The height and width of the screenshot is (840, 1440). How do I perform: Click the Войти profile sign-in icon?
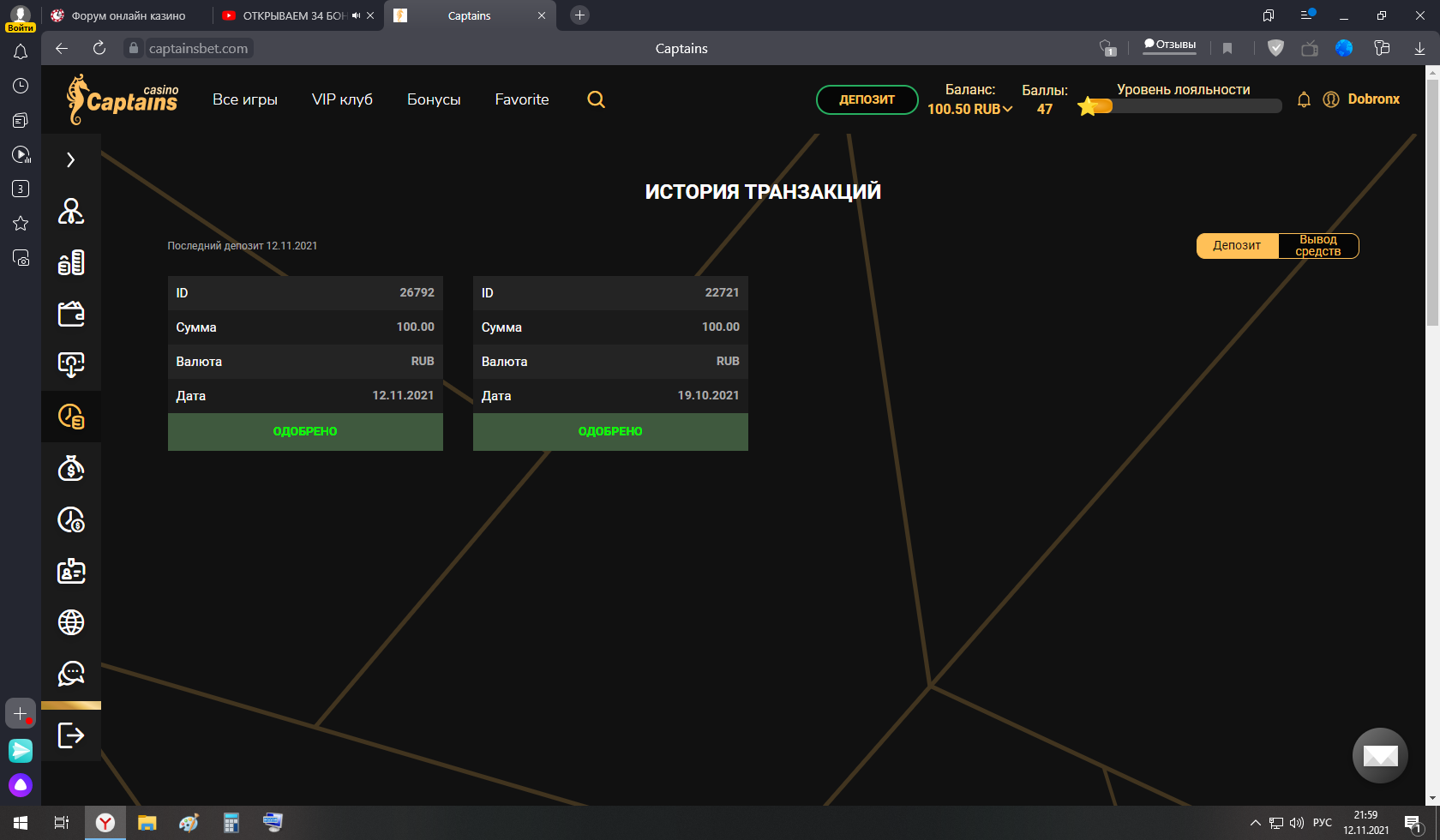coord(20,17)
